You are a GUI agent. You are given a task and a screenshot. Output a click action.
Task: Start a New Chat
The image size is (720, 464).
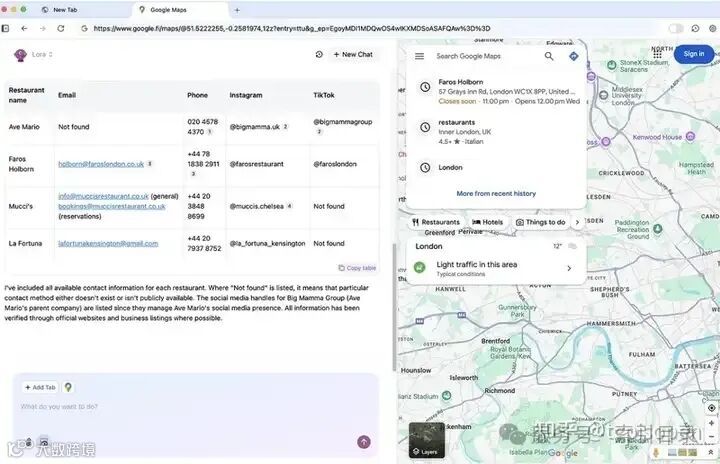pyautogui.click(x=353, y=54)
